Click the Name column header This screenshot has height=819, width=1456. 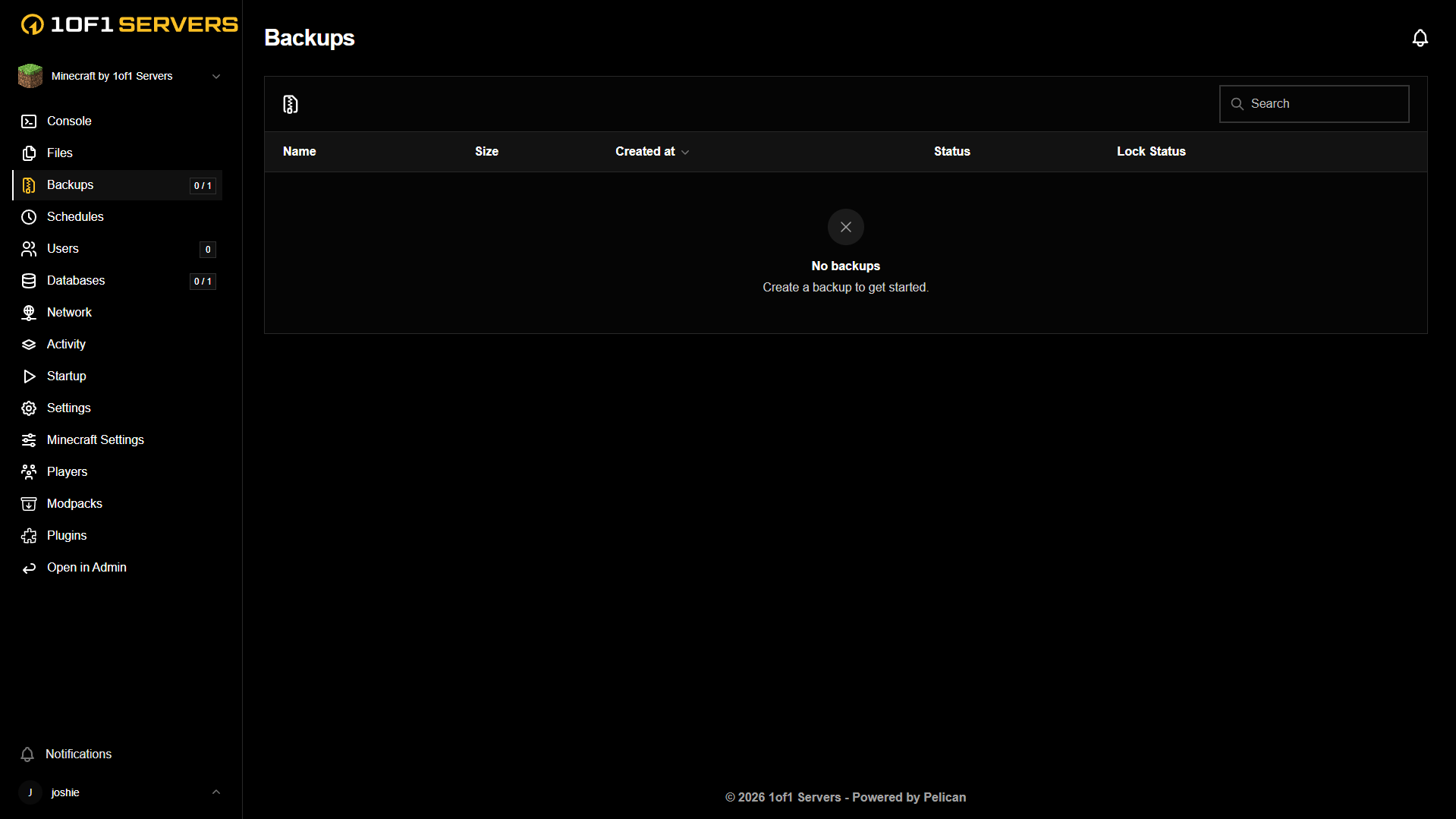click(299, 152)
